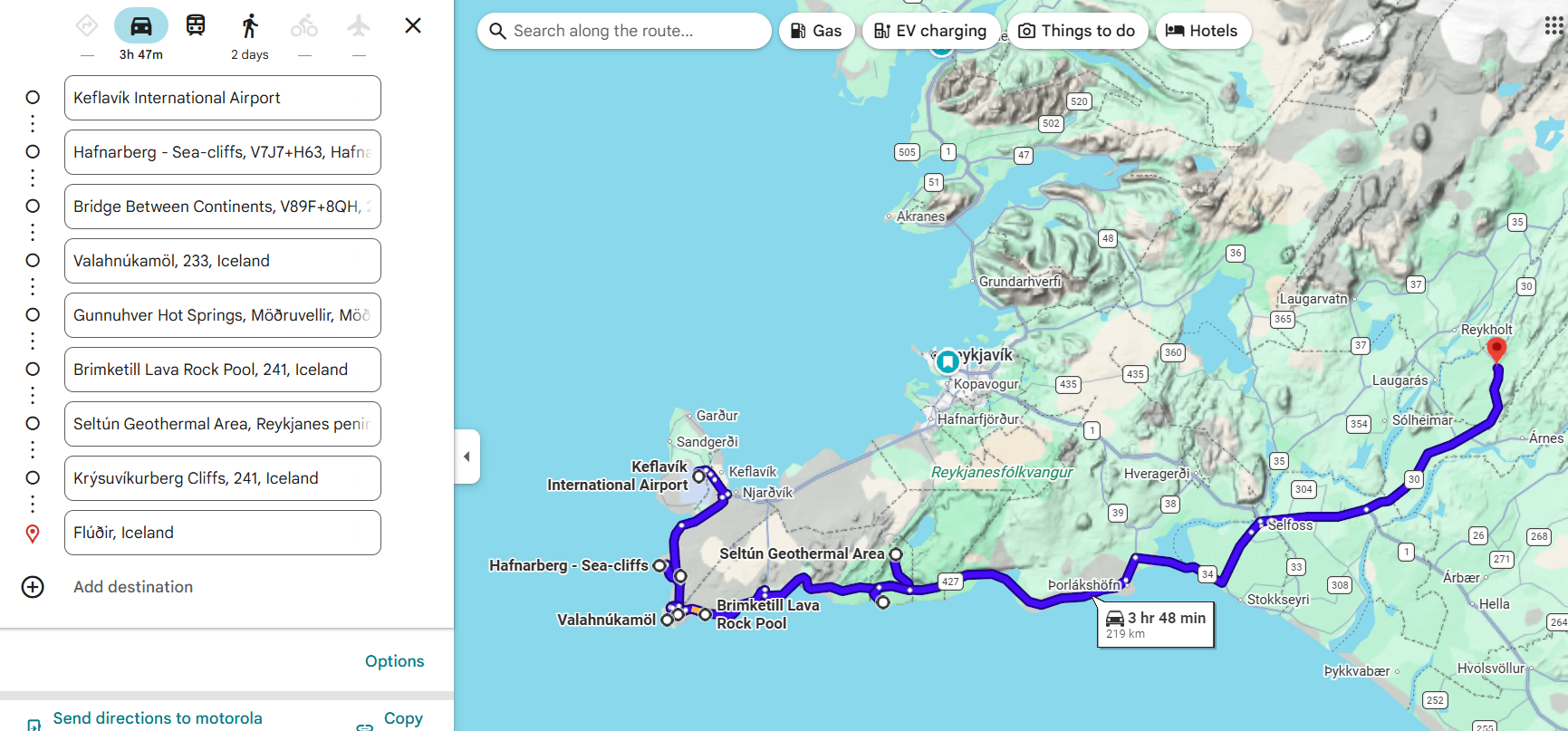Screen dimensions: 1568x731
Task: Open Google apps grid
Action: 1554,25
